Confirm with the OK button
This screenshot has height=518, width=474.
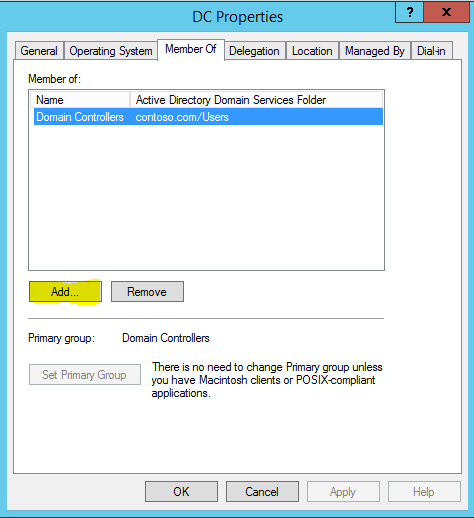click(x=181, y=492)
